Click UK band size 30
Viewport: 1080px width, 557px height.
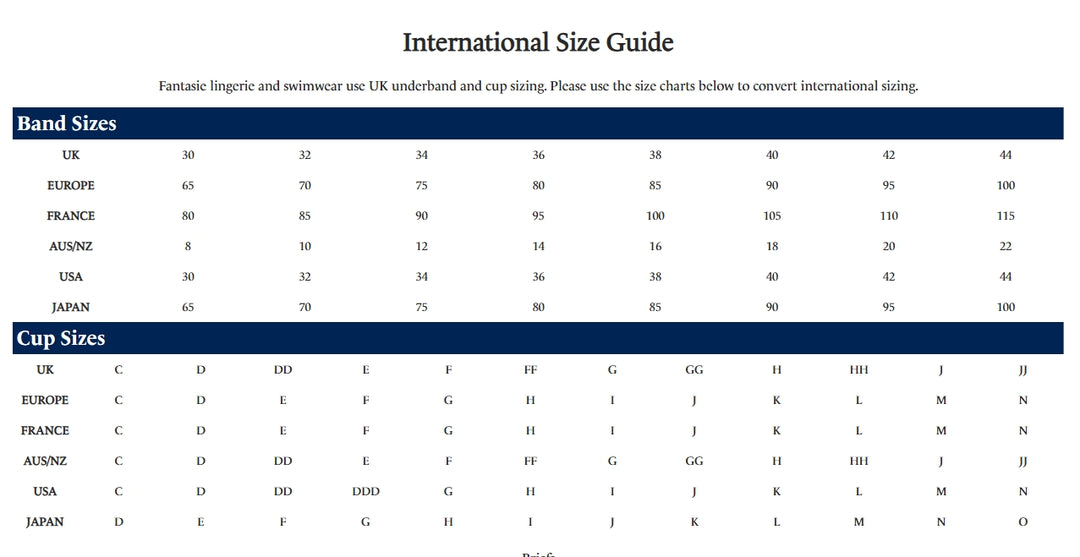pyautogui.click(x=188, y=155)
